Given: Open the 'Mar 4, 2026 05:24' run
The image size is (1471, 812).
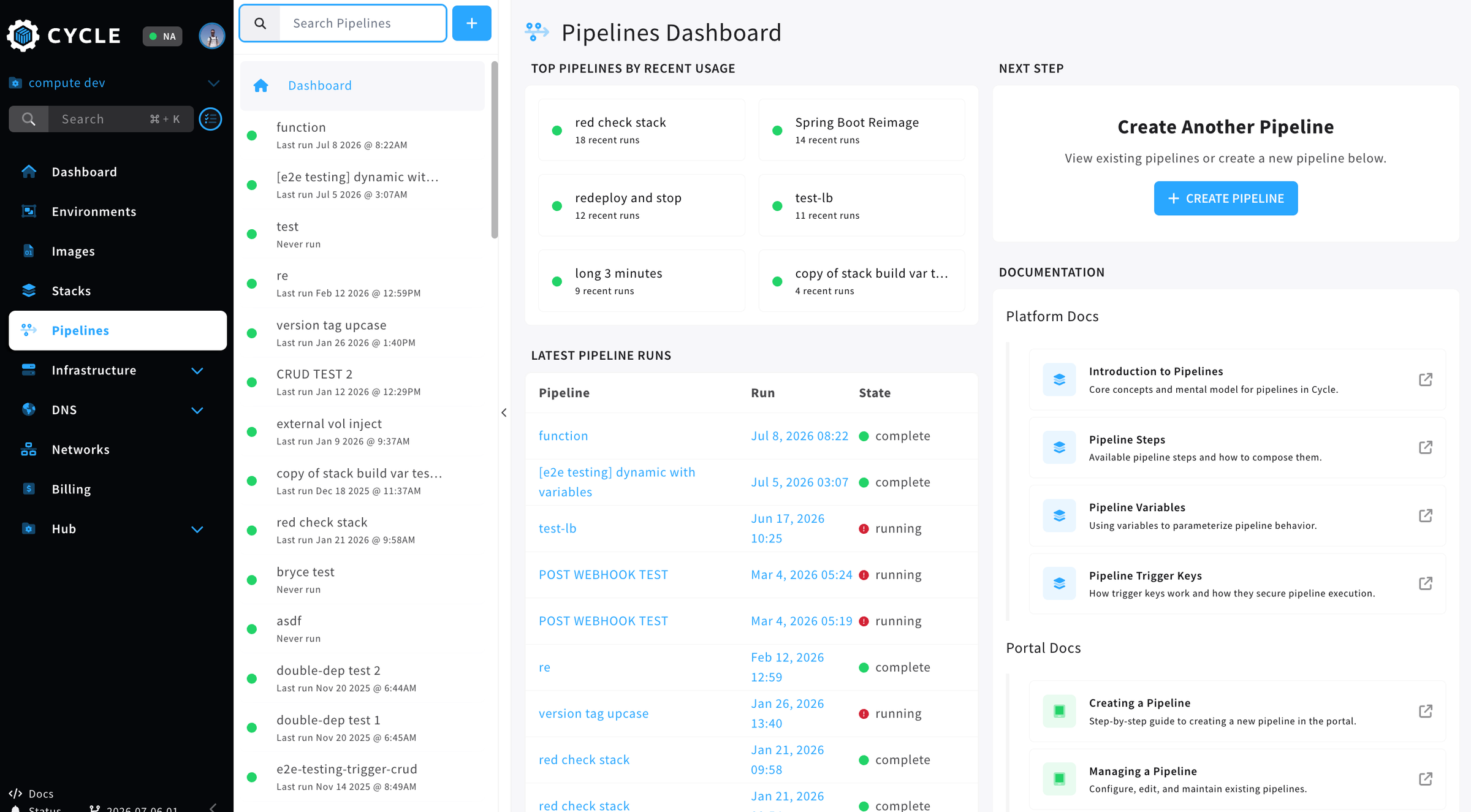Looking at the screenshot, I should point(802,575).
